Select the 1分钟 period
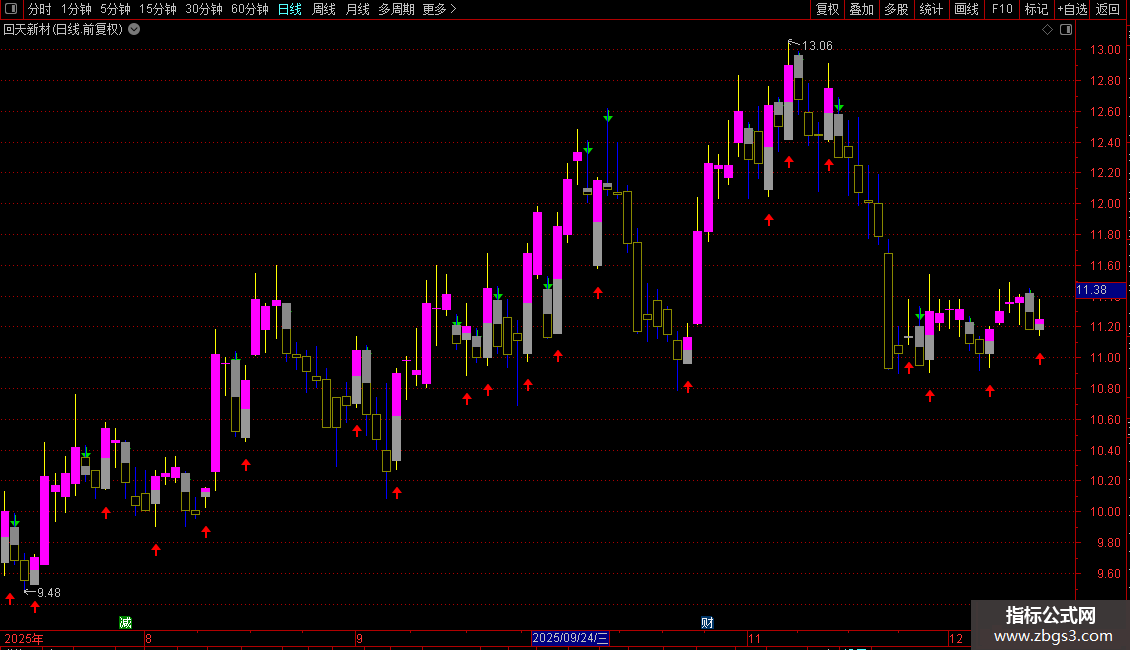Screen dimensions: 1130x650 (76, 9)
